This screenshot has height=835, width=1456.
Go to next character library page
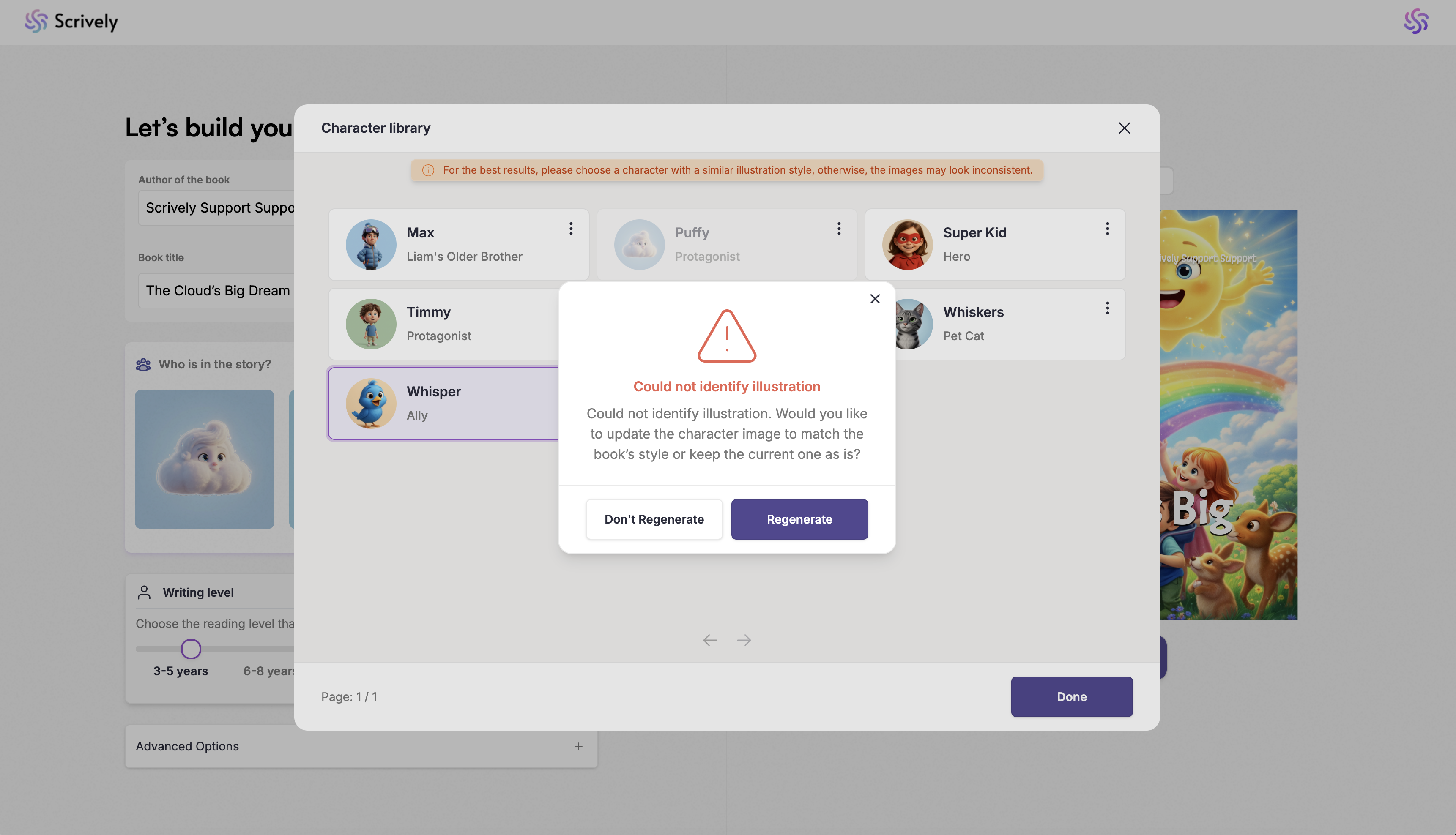tap(744, 640)
